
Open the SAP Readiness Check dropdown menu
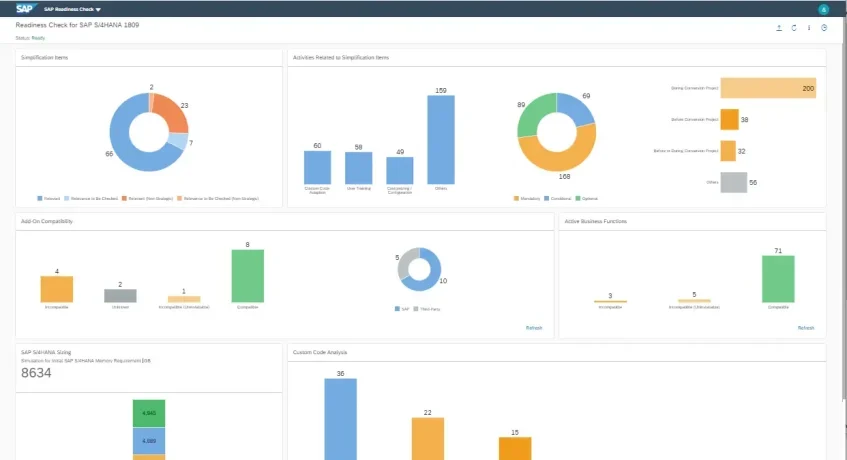click(x=72, y=9)
